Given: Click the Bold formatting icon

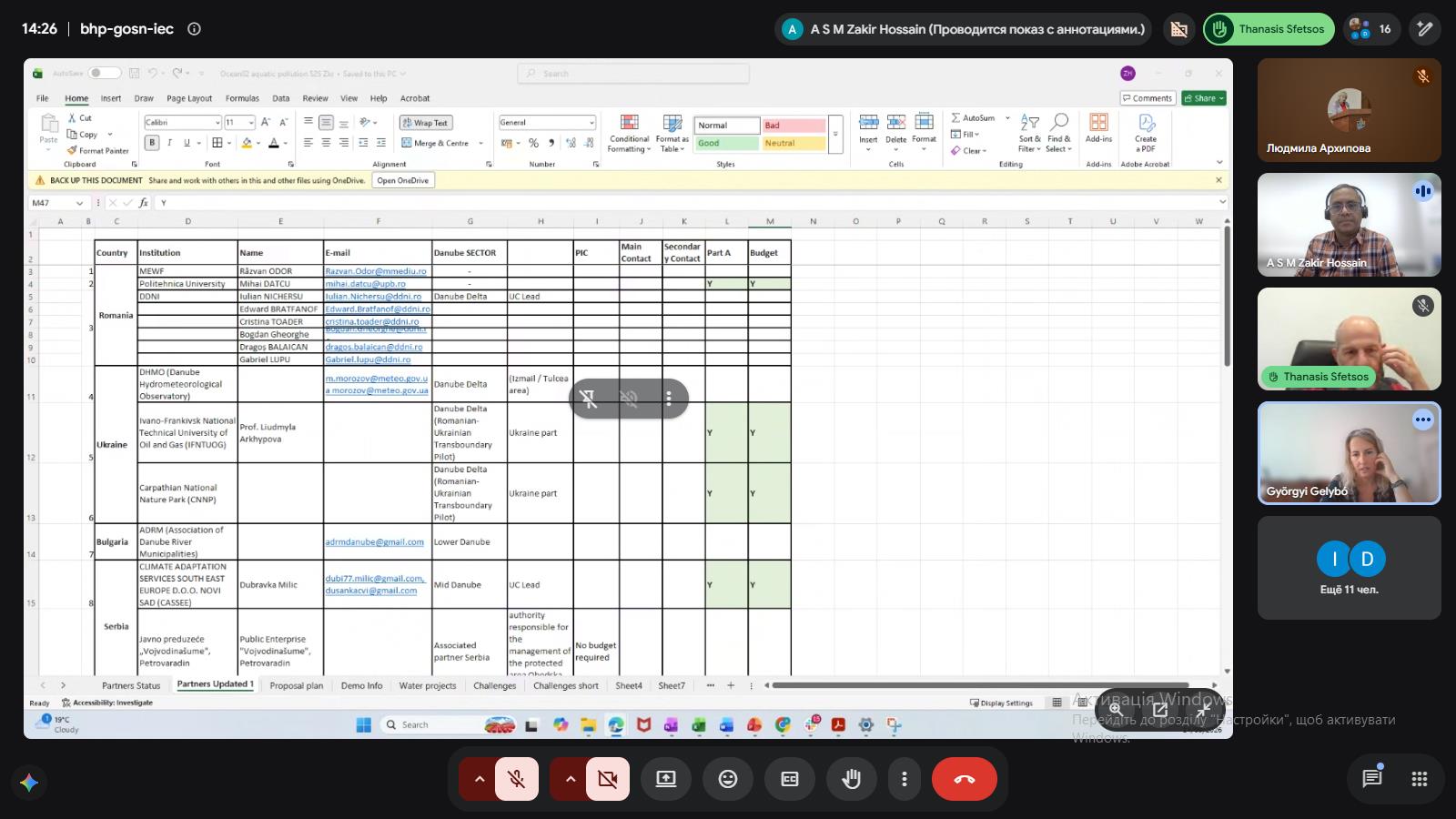Looking at the screenshot, I should coord(152,143).
